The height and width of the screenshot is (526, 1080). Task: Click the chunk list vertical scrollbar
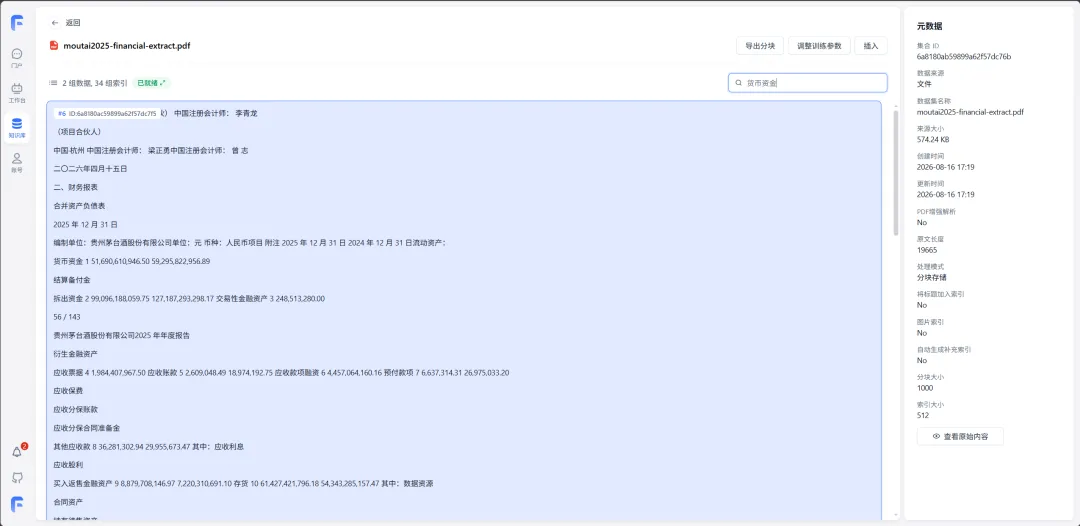(895, 173)
